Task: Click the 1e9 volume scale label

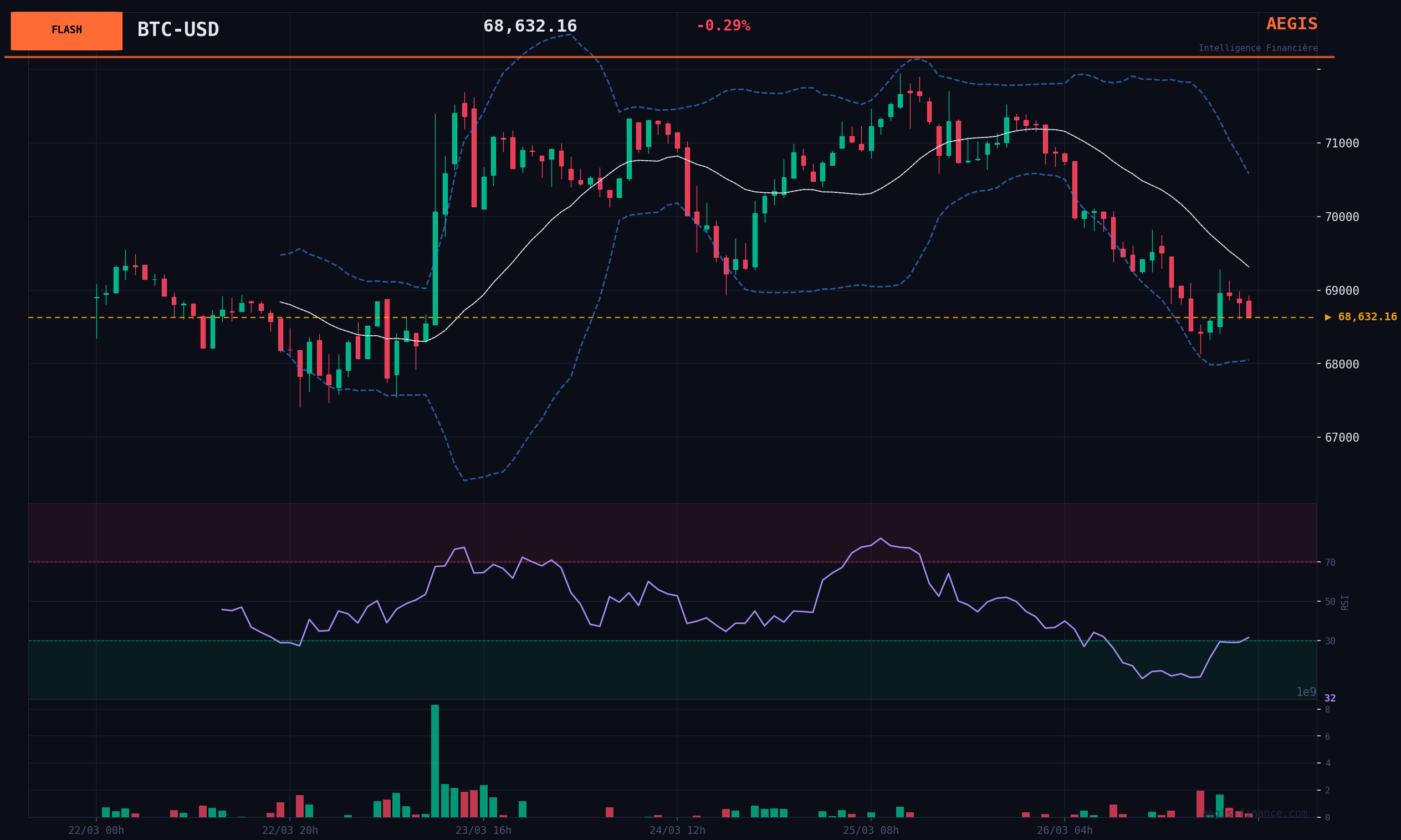Action: pos(1306,692)
